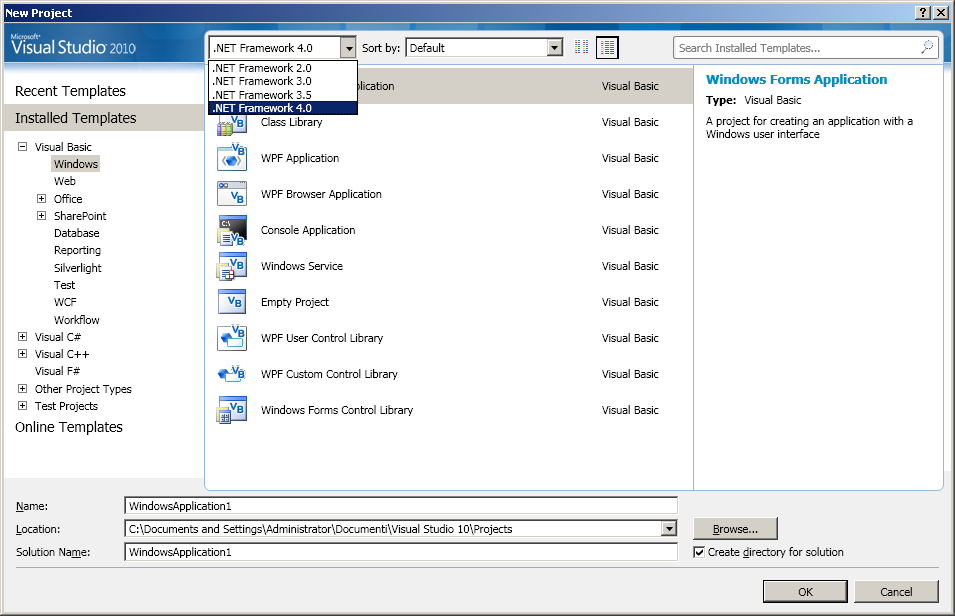The image size is (955, 616).
Task: Select the Silverlight category
Action: [x=77, y=268]
